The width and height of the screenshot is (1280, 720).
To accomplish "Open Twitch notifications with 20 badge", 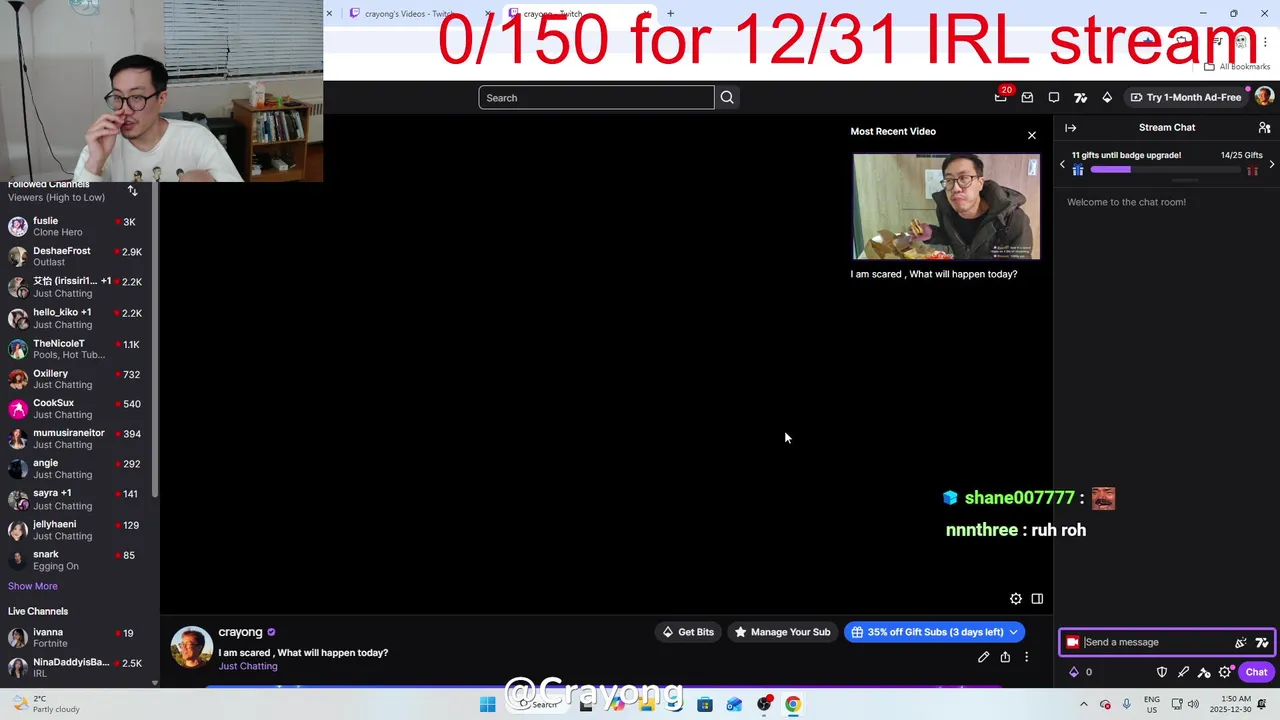I will 1001,97.
